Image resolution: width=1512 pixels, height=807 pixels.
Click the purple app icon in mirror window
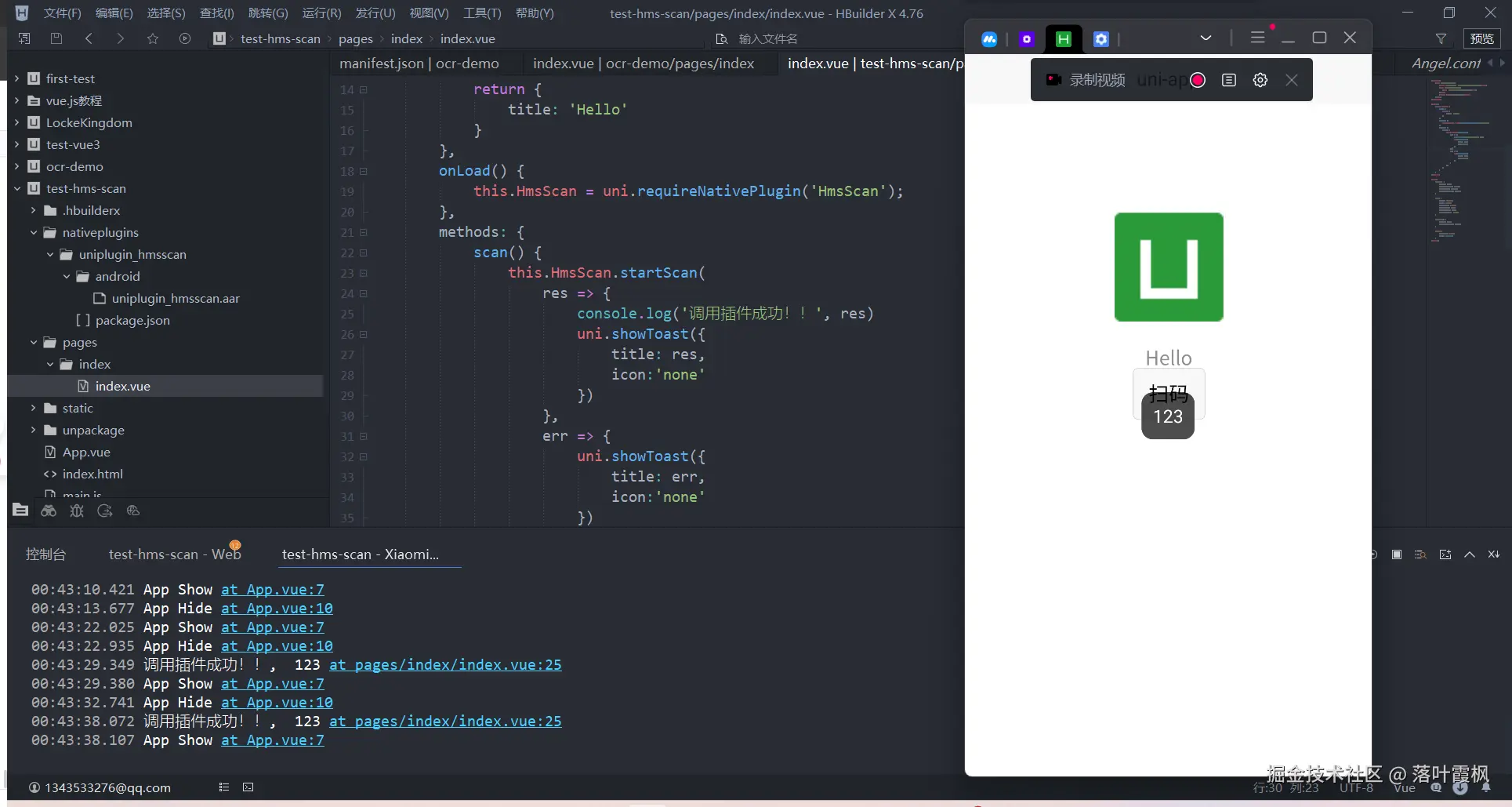(1027, 38)
